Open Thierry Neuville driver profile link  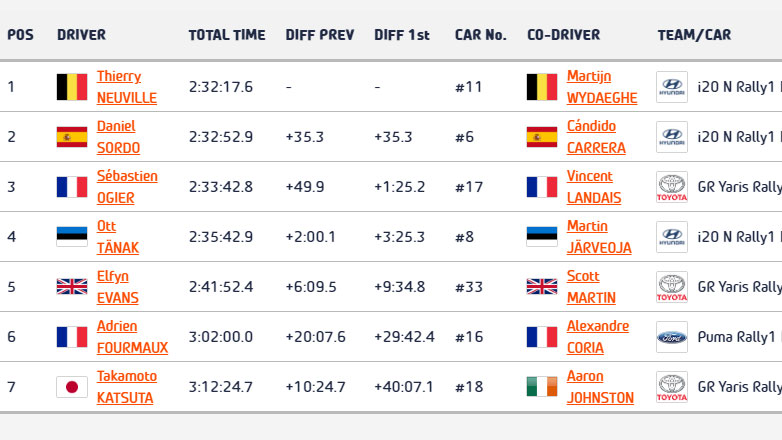(x=126, y=87)
